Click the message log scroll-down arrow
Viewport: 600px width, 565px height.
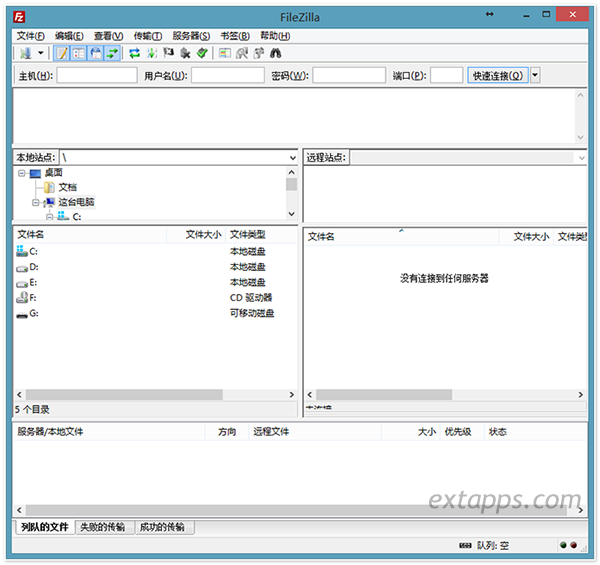point(580,137)
